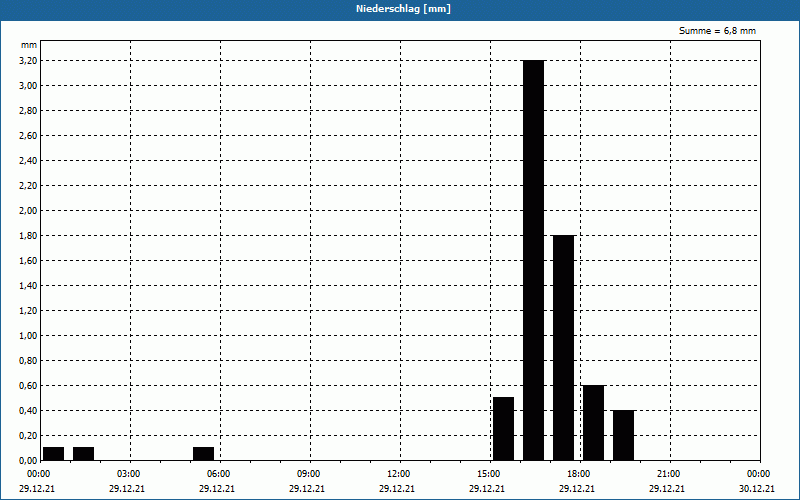Click the 0,50 mm bar after 15:00

click(504, 429)
